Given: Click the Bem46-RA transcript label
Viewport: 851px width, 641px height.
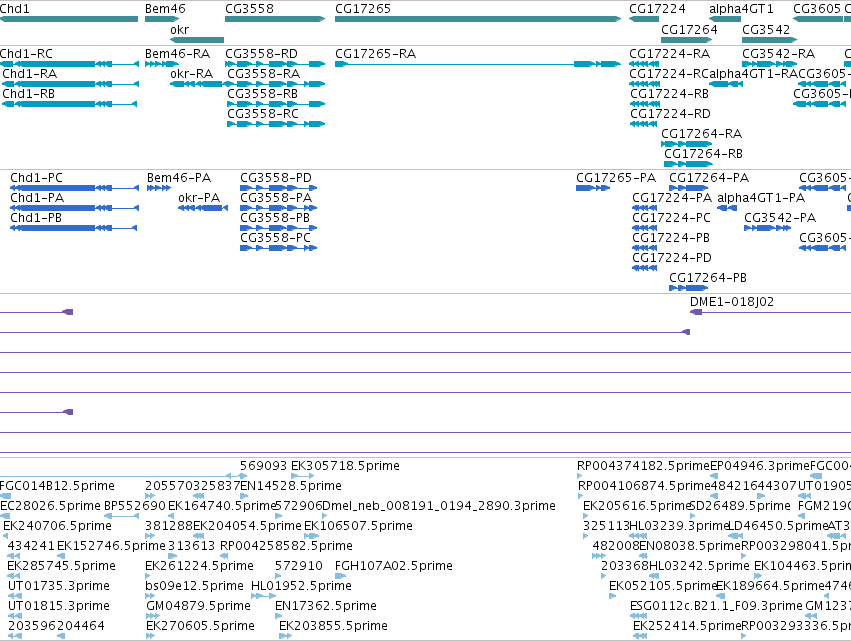Looking at the screenshot, I should (177, 54).
